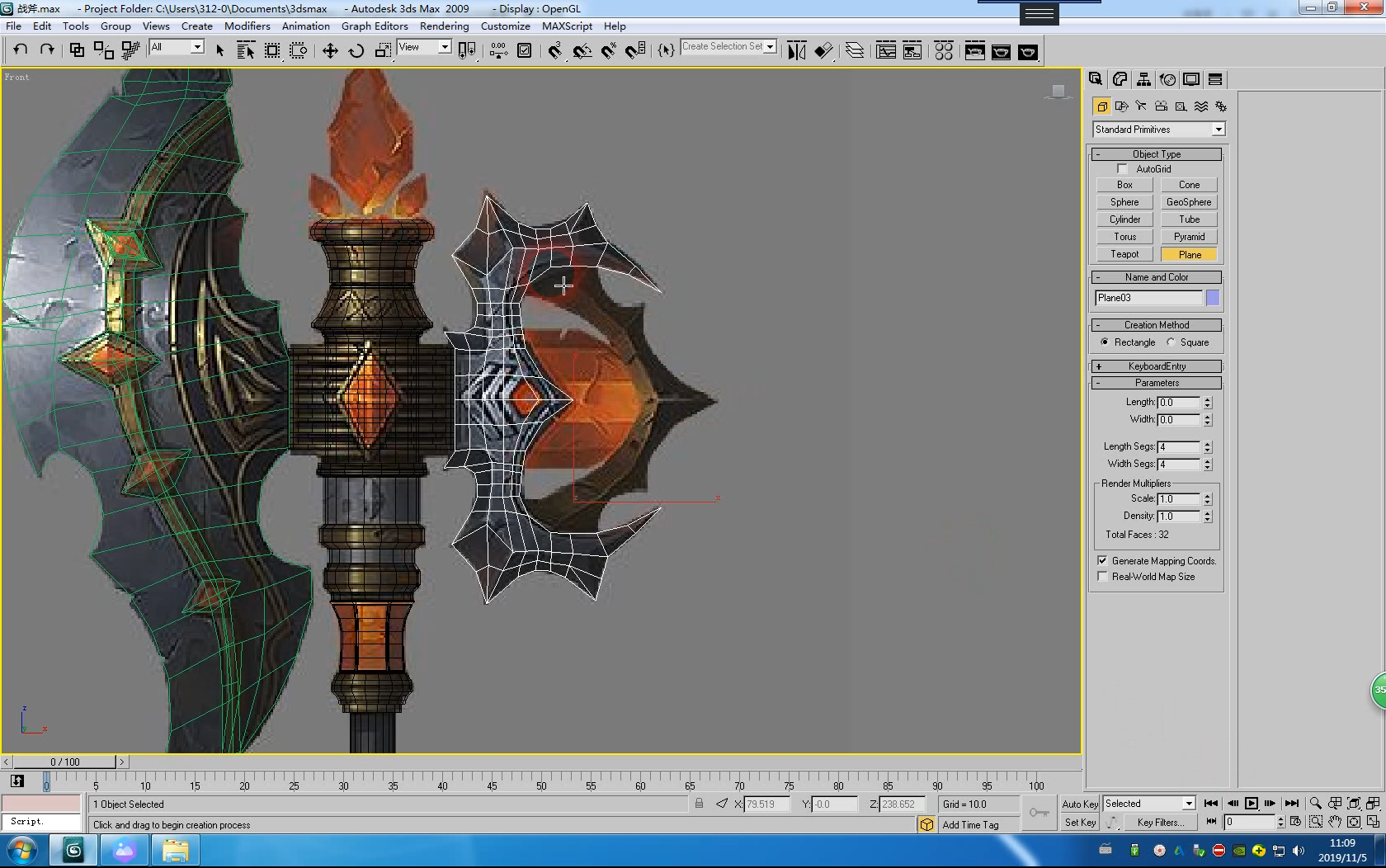The height and width of the screenshot is (868, 1386).
Task: Enable Real-World Map Size checkbox
Action: point(1103,577)
